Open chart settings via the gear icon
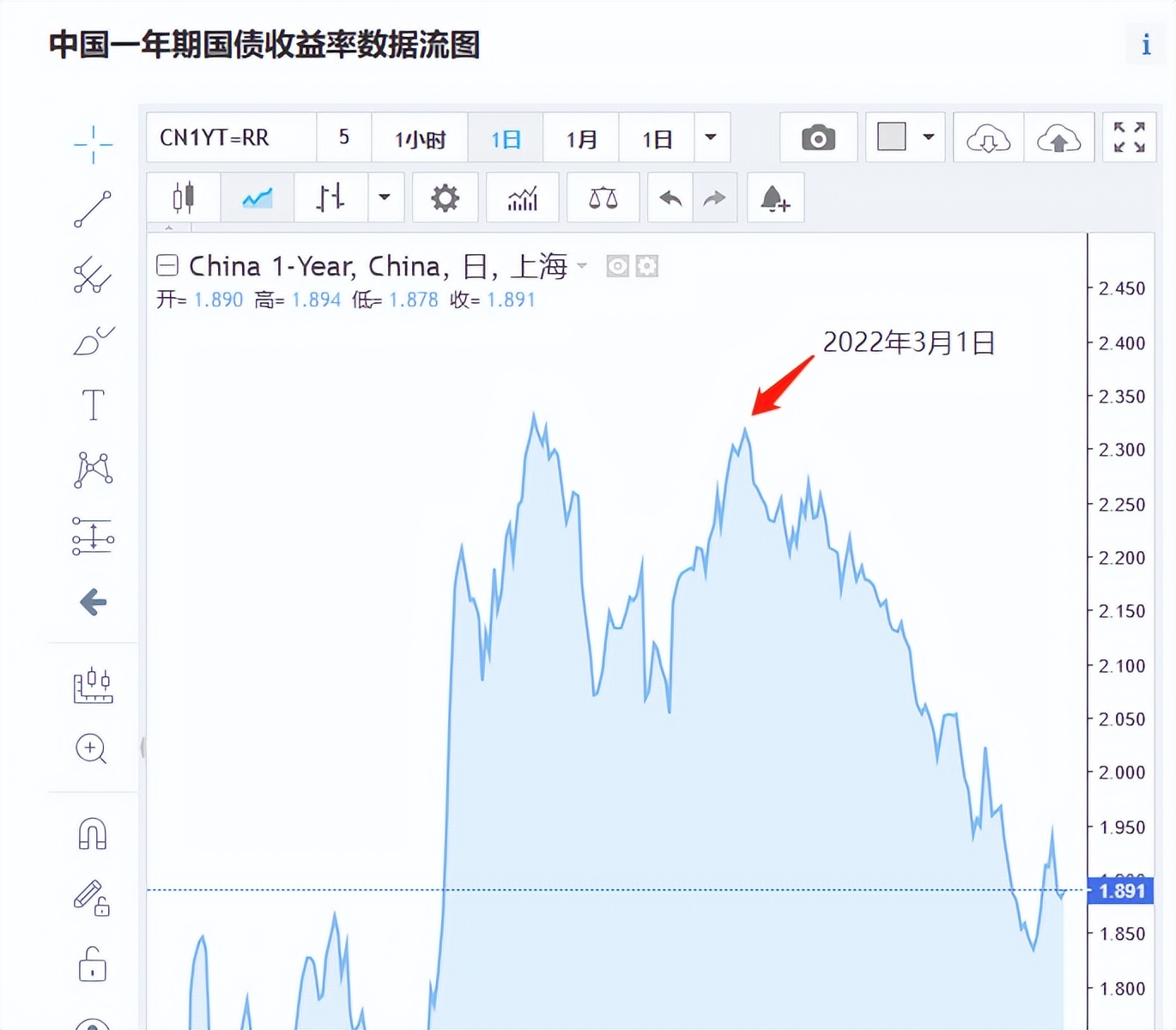 click(x=445, y=197)
